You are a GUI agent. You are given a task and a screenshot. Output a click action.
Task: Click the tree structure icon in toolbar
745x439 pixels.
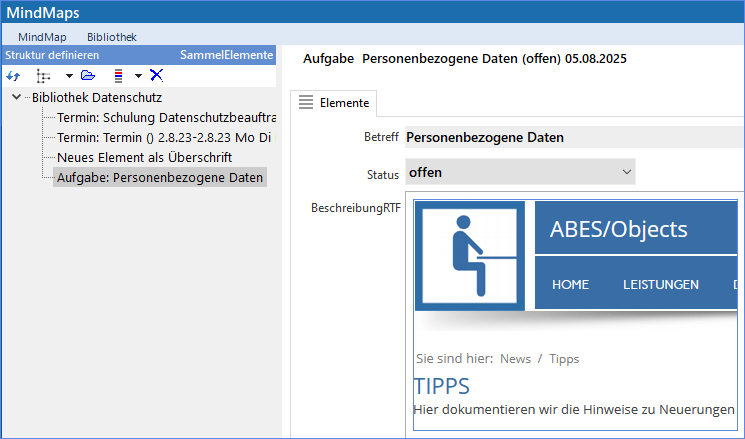coord(43,75)
